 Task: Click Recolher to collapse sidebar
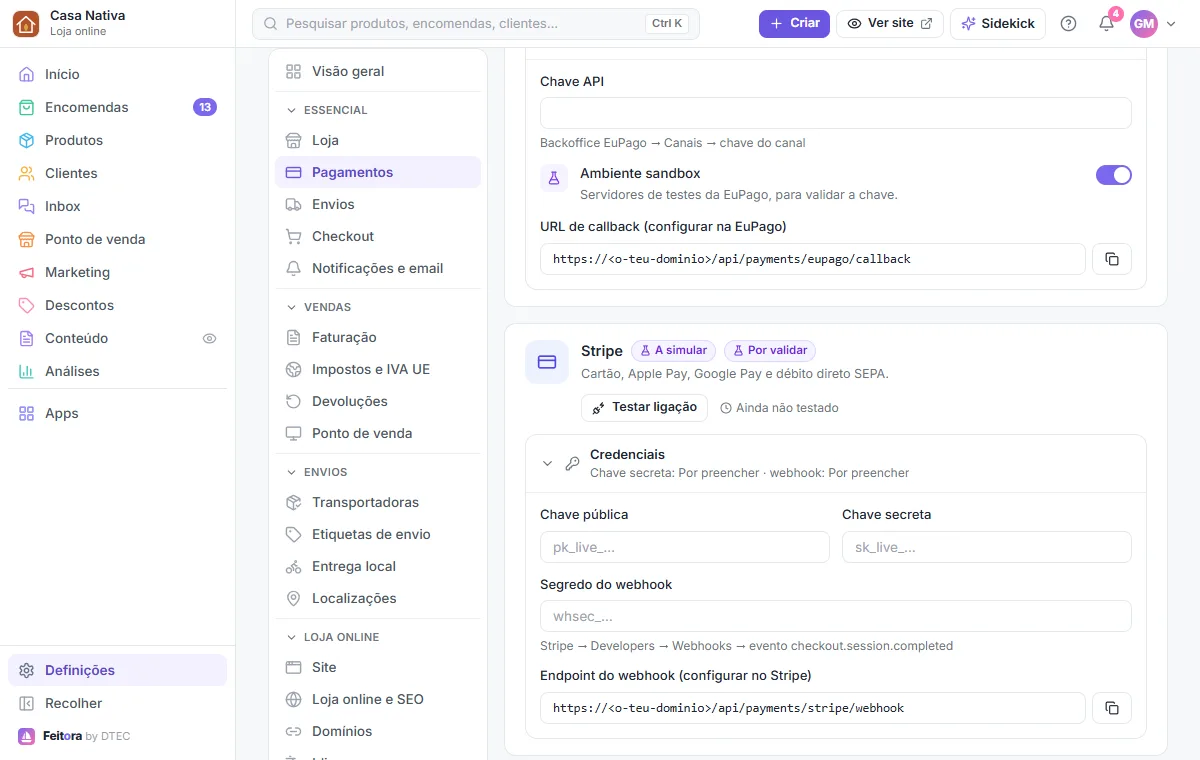(117, 703)
